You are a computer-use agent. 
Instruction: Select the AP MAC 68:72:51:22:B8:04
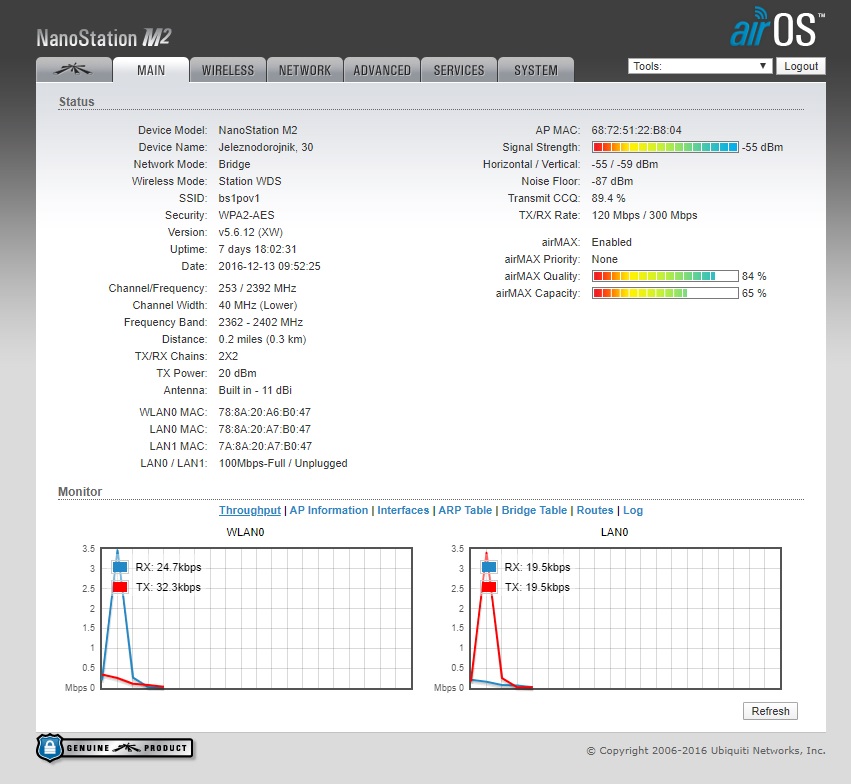637,130
